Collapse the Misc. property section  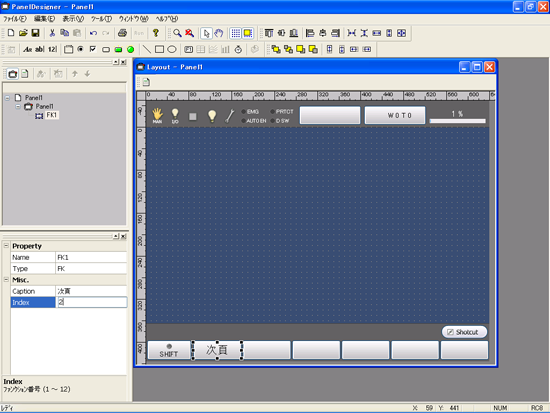pos(6,280)
